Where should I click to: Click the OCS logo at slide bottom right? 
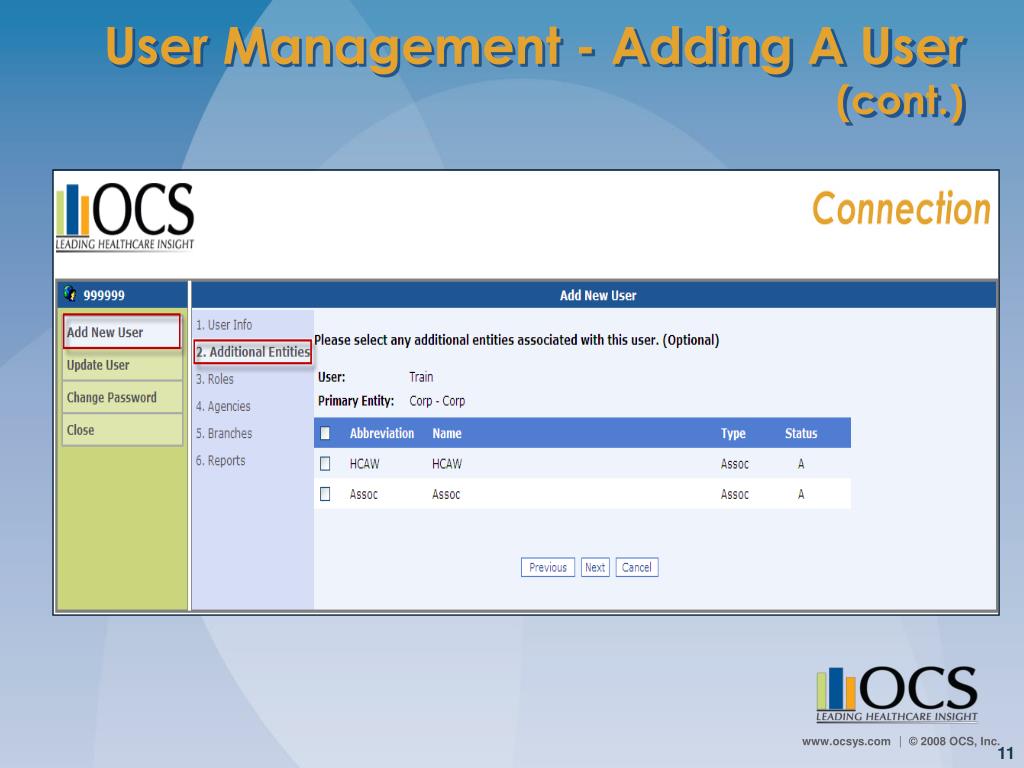coord(897,694)
